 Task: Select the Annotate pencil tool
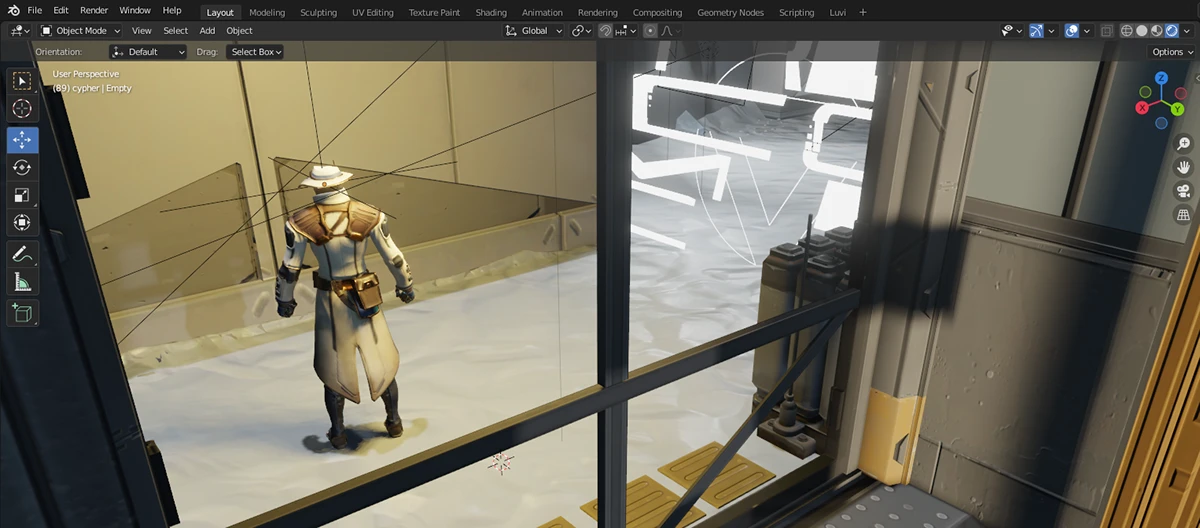pyautogui.click(x=22, y=254)
